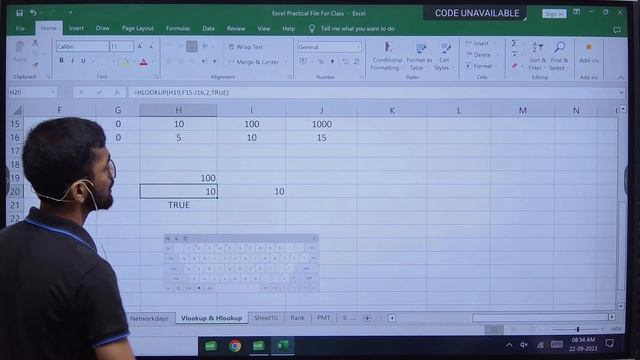Open the Rank sheet tab
Viewport: 640px width, 360px height.
click(297, 318)
